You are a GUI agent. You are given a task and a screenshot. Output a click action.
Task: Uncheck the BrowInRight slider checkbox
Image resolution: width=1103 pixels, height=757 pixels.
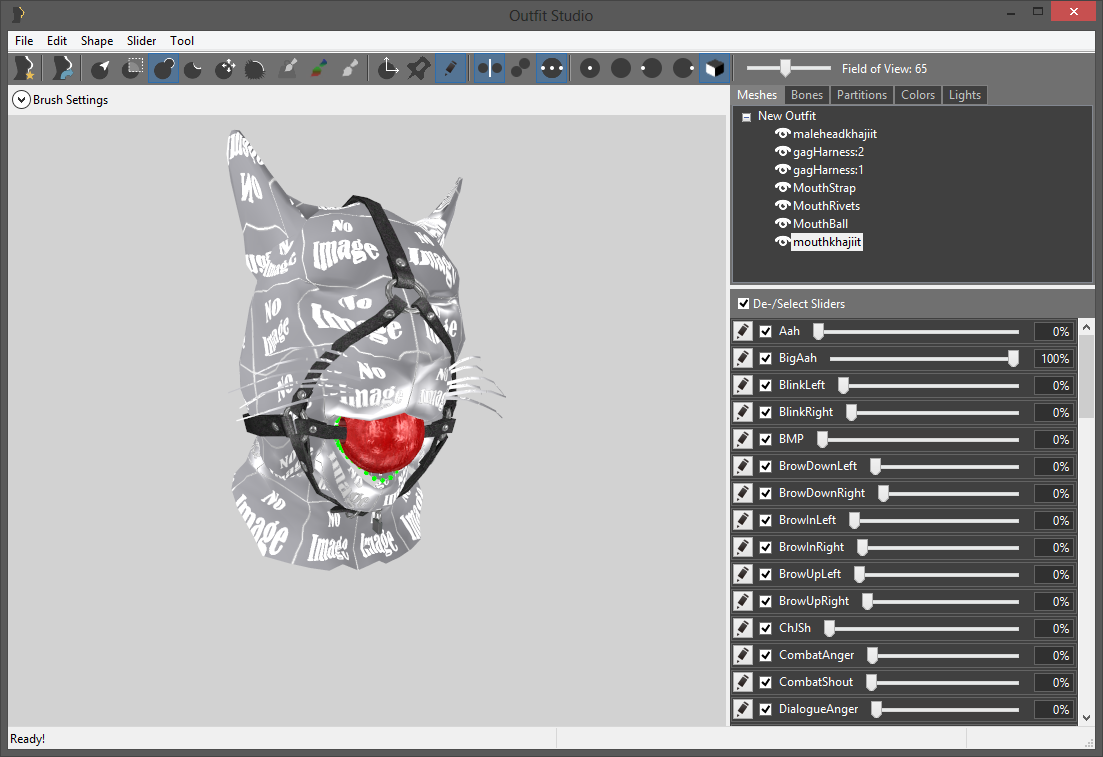(766, 547)
